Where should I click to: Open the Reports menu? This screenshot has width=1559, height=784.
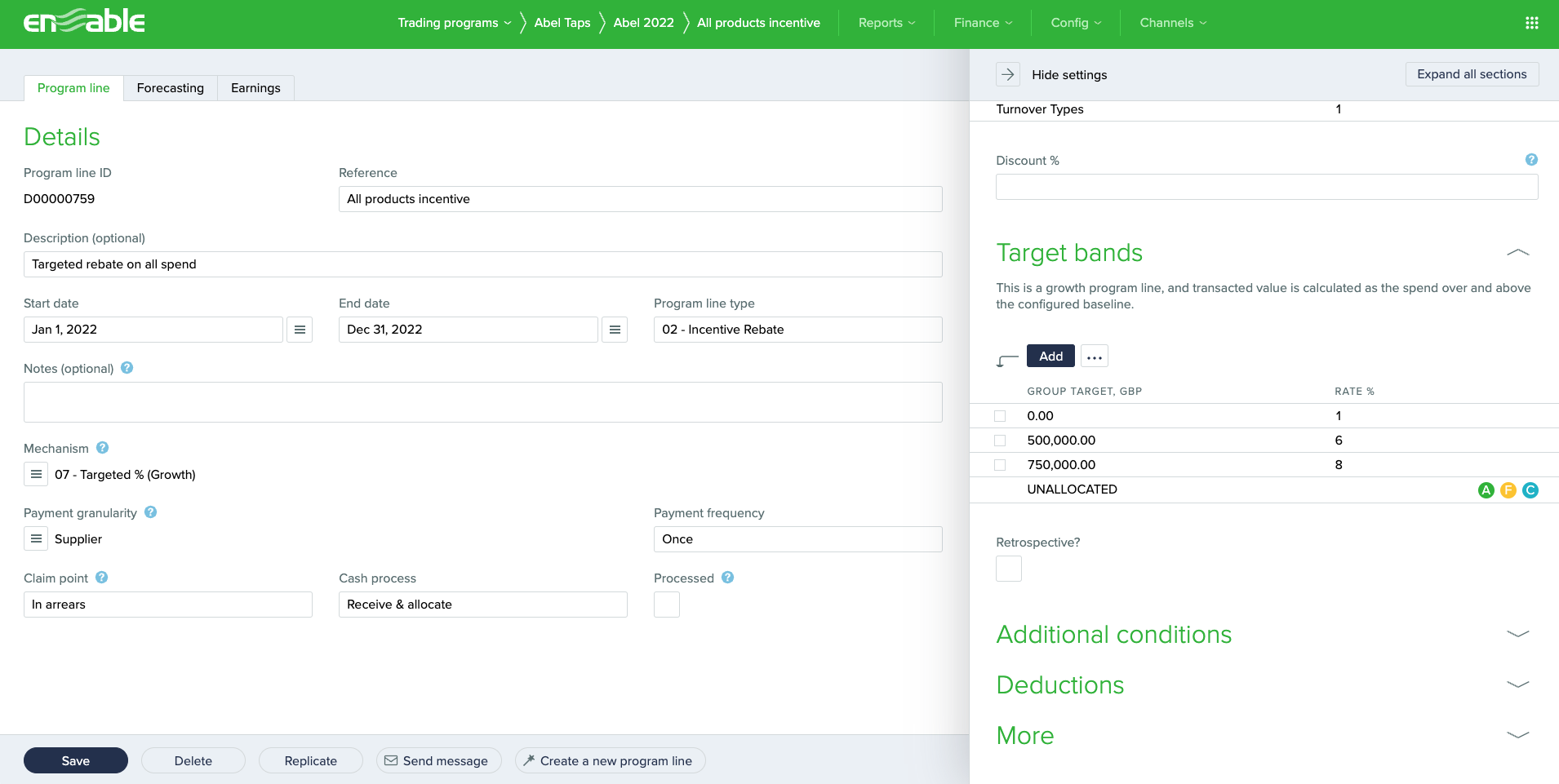click(x=887, y=23)
